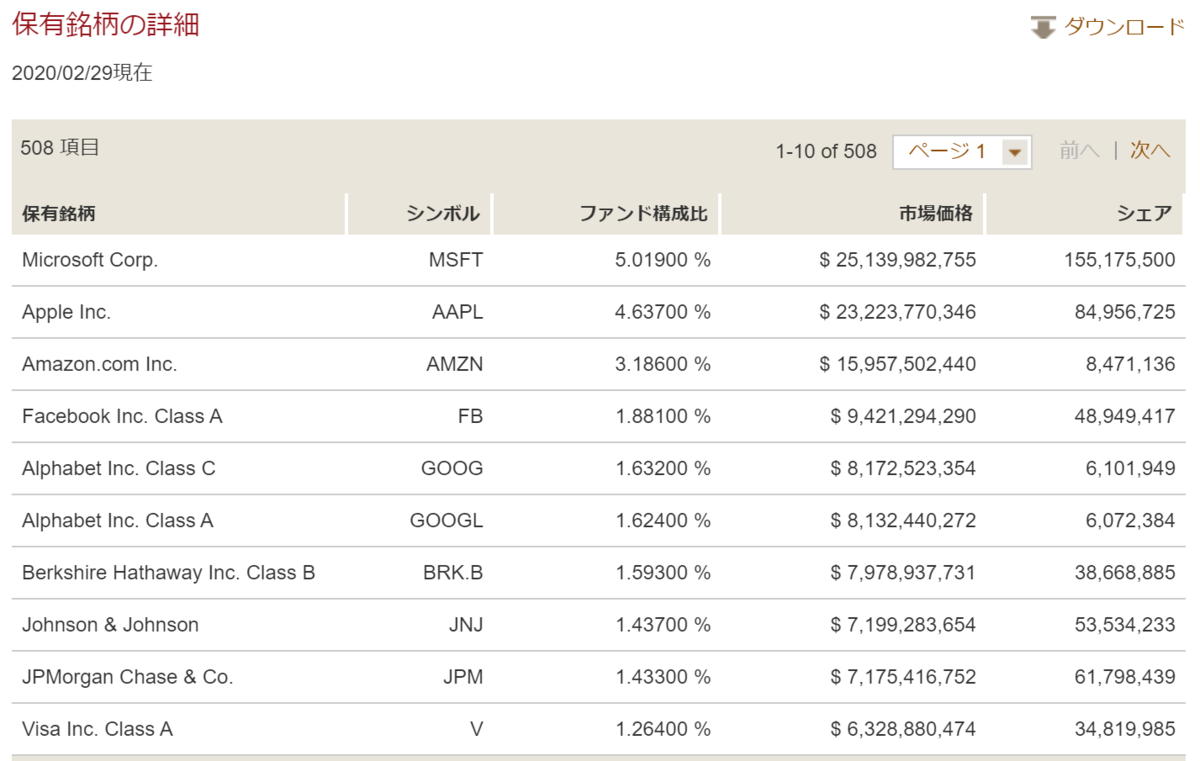The width and height of the screenshot is (1200, 761).
Task: Select Facebook Inc. Class A name
Action: pos(122,416)
